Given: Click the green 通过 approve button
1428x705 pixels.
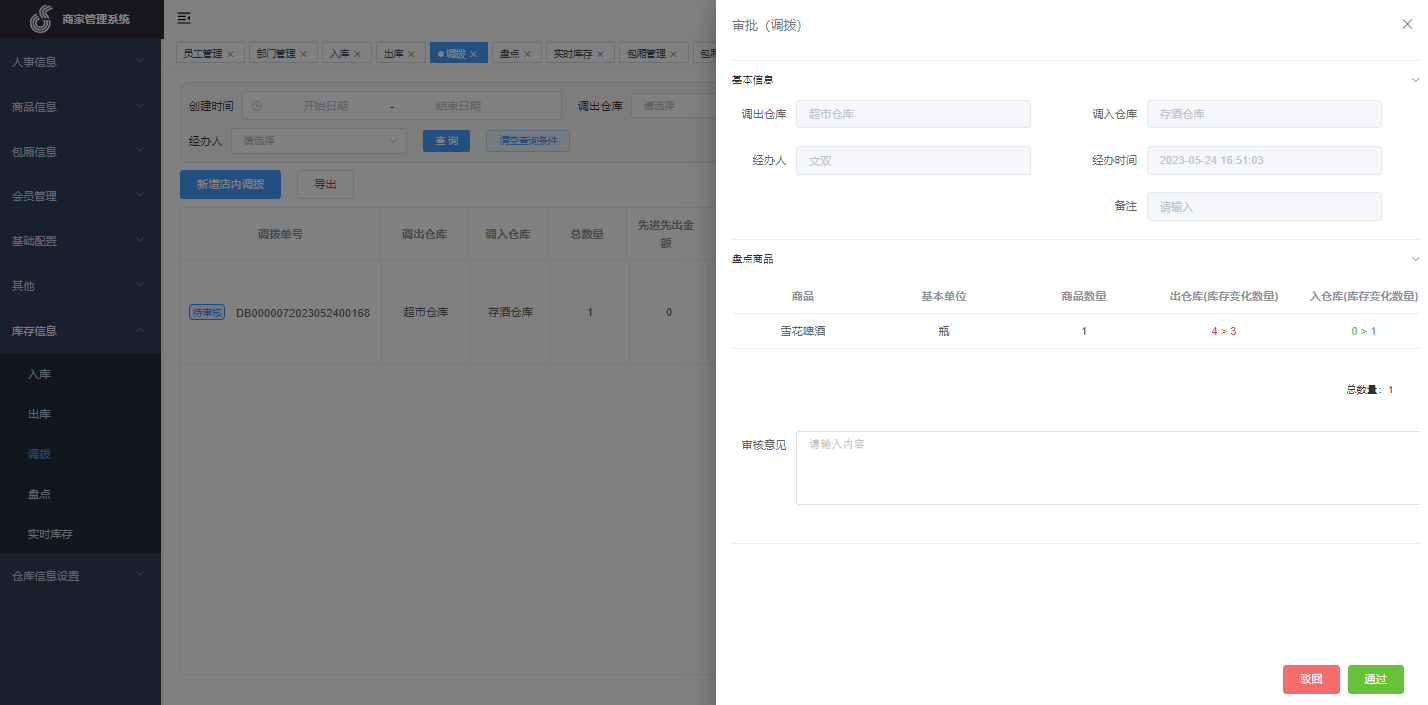Looking at the screenshot, I should click(1375, 680).
